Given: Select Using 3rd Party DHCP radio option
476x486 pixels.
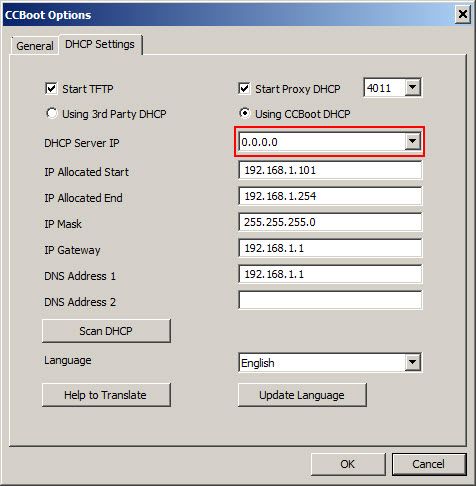Looking at the screenshot, I should point(52,113).
